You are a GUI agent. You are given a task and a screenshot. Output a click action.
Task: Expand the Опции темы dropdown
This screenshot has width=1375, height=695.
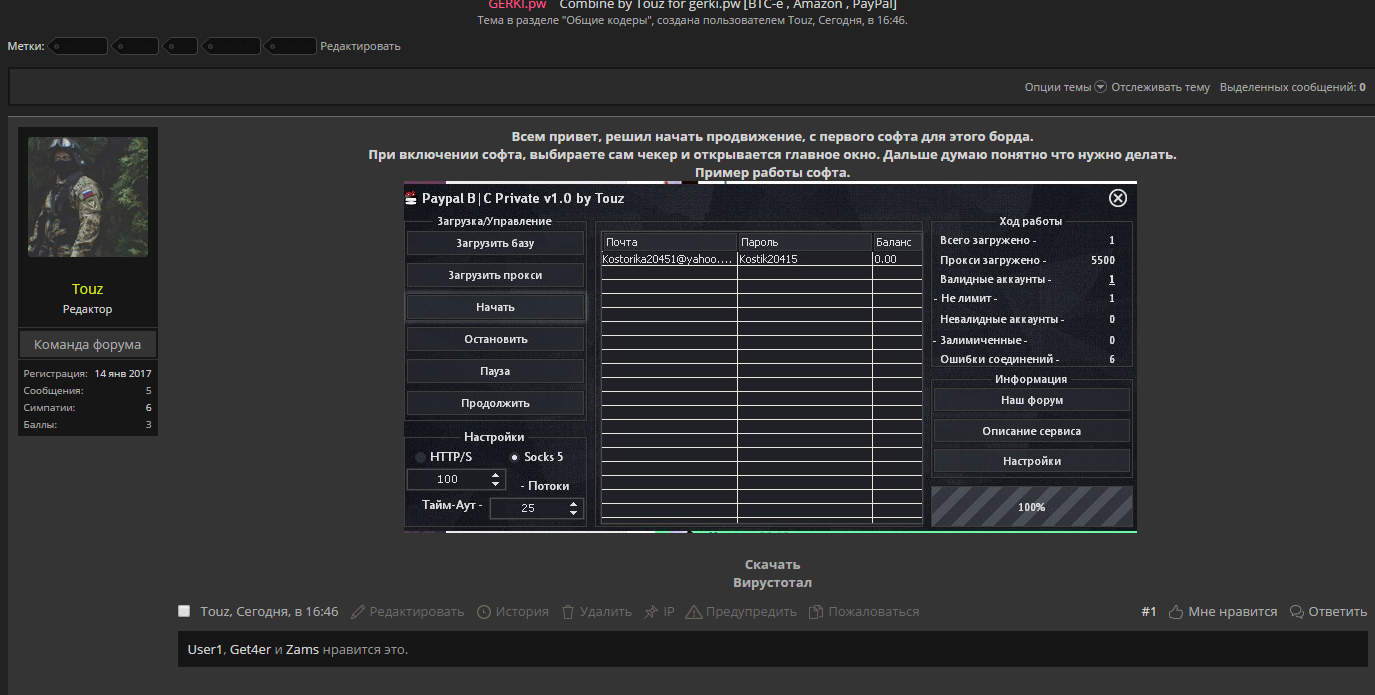pos(1100,87)
